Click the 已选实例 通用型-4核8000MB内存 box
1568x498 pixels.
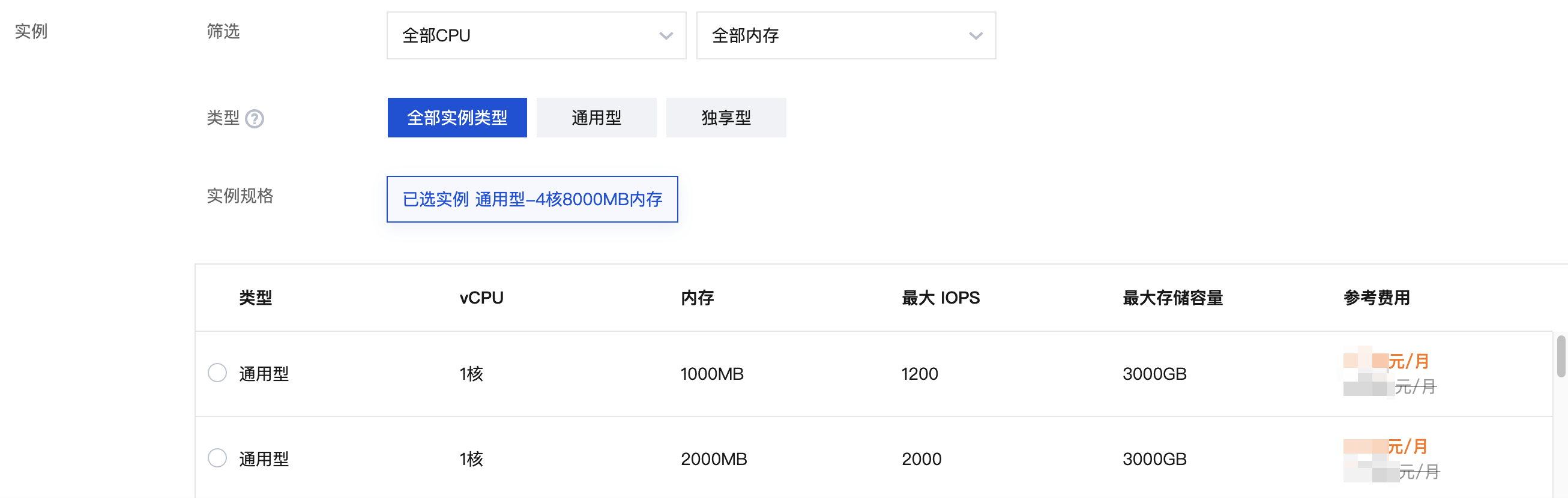532,199
